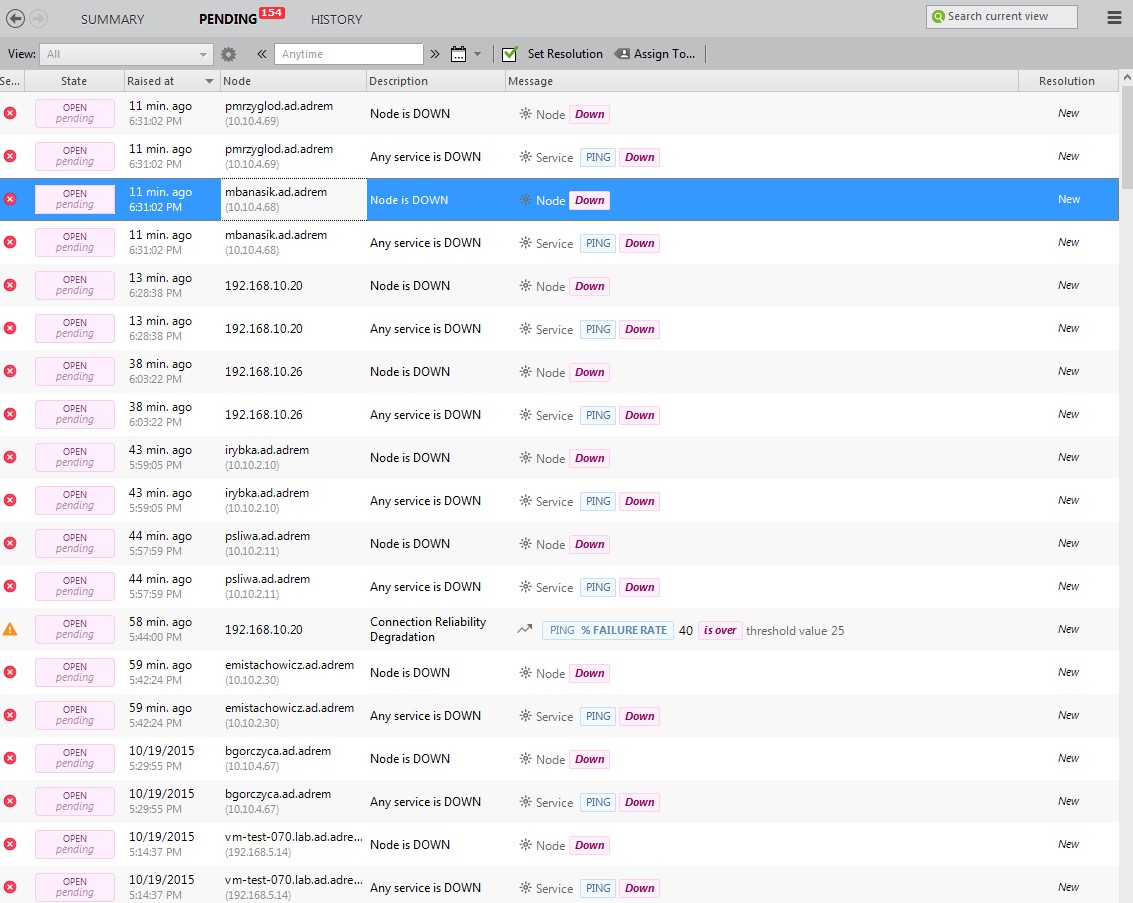Screen dimensions: 1133x903
Task: Switch to the SUMMARY tab
Action: click(112, 19)
